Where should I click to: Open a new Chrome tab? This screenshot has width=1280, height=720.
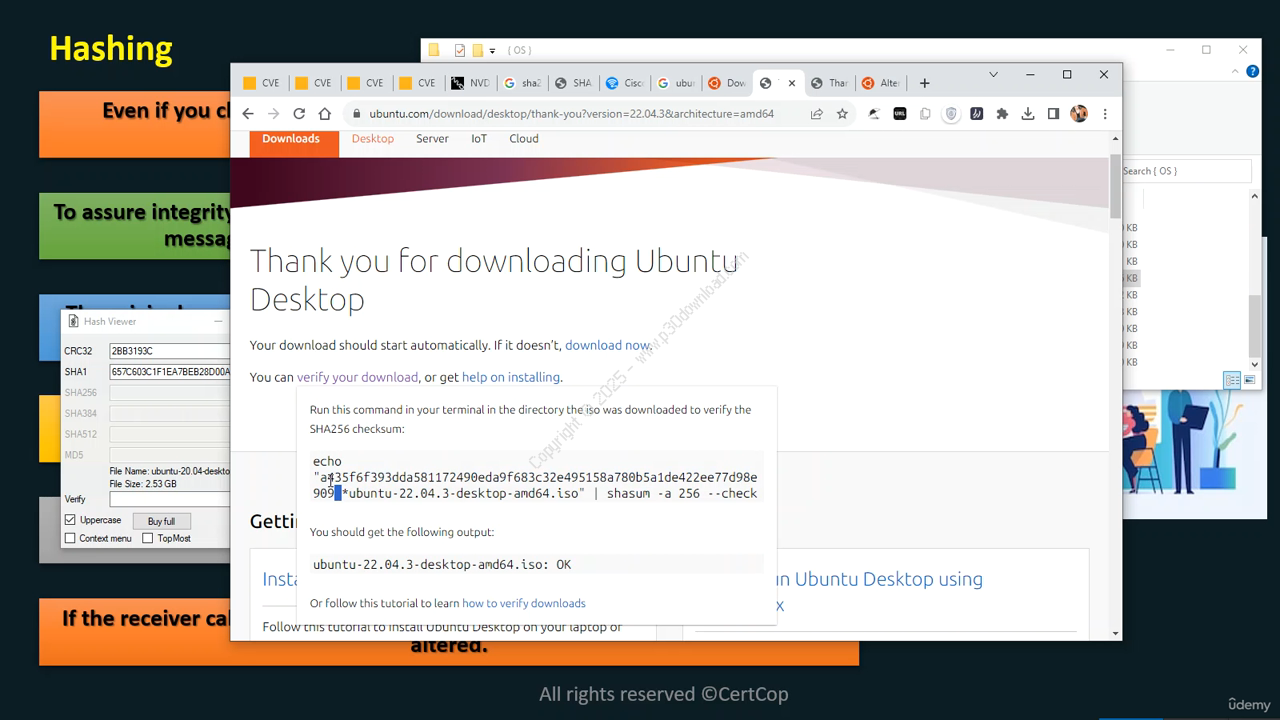pos(925,83)
